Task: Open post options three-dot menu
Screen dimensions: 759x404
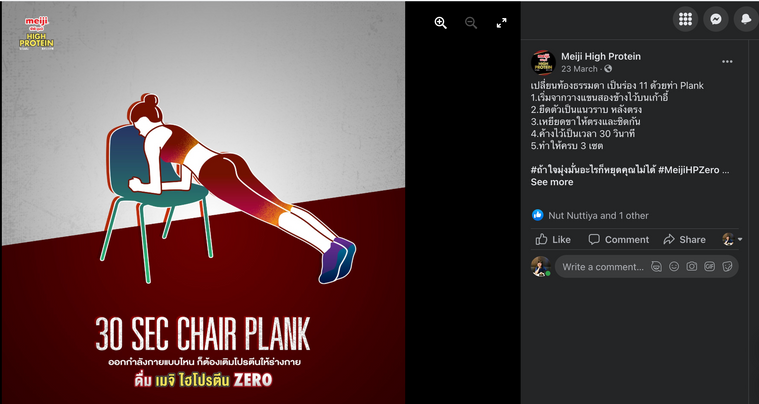Action: 727,61
